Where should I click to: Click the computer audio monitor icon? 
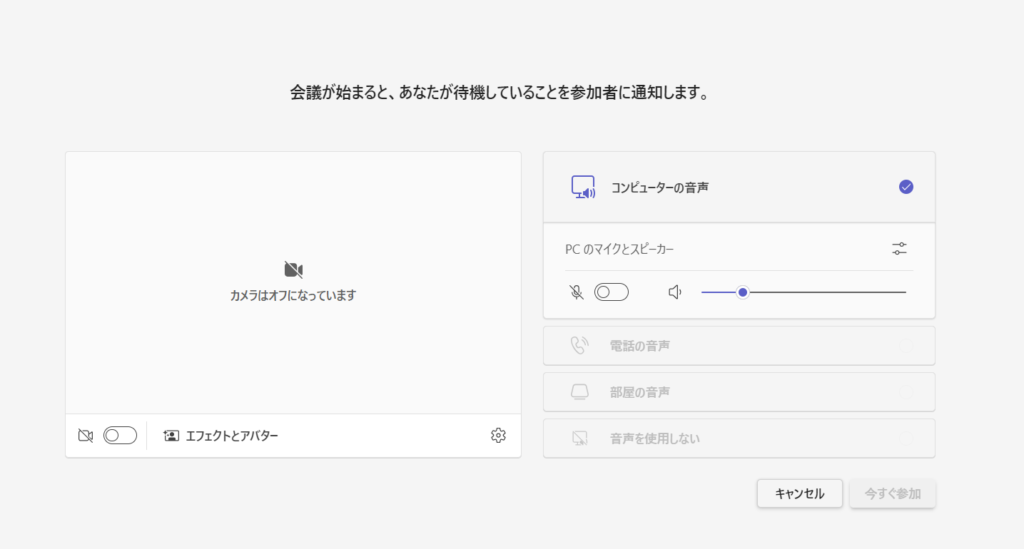coord(583,187)
